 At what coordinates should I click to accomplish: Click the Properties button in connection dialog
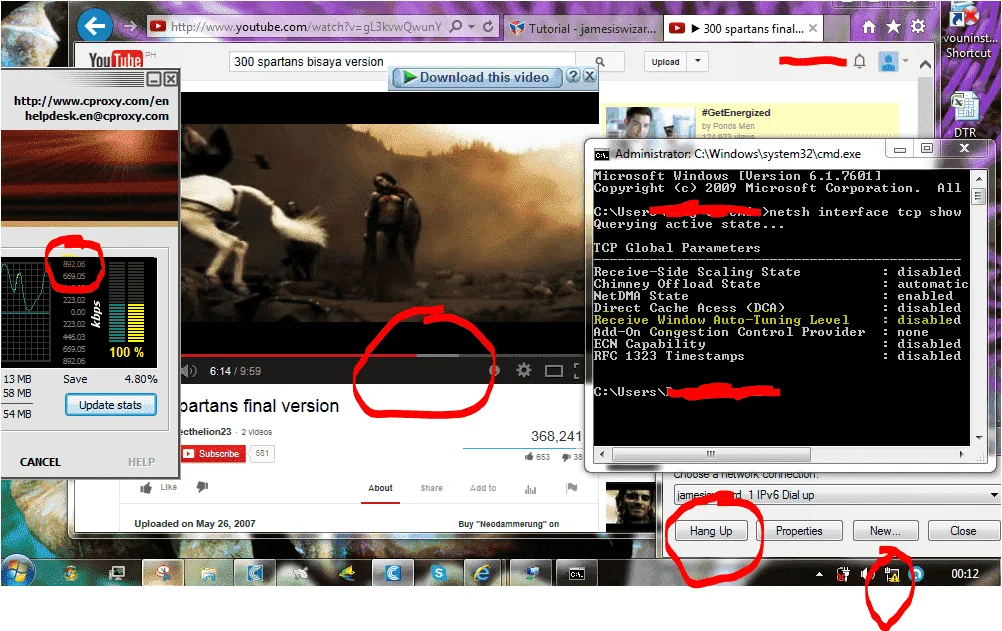point(799,531)
